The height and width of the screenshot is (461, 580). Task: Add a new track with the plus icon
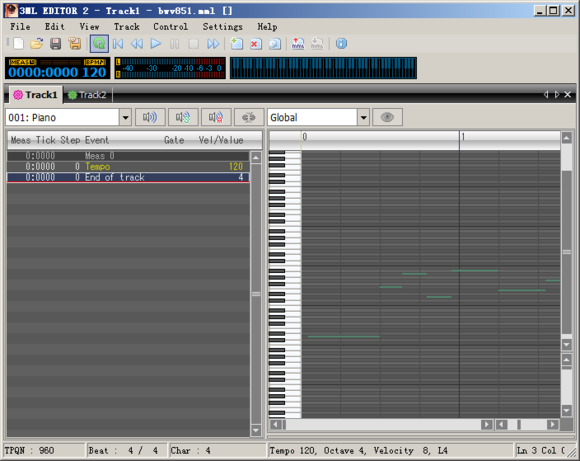point(236,44)
